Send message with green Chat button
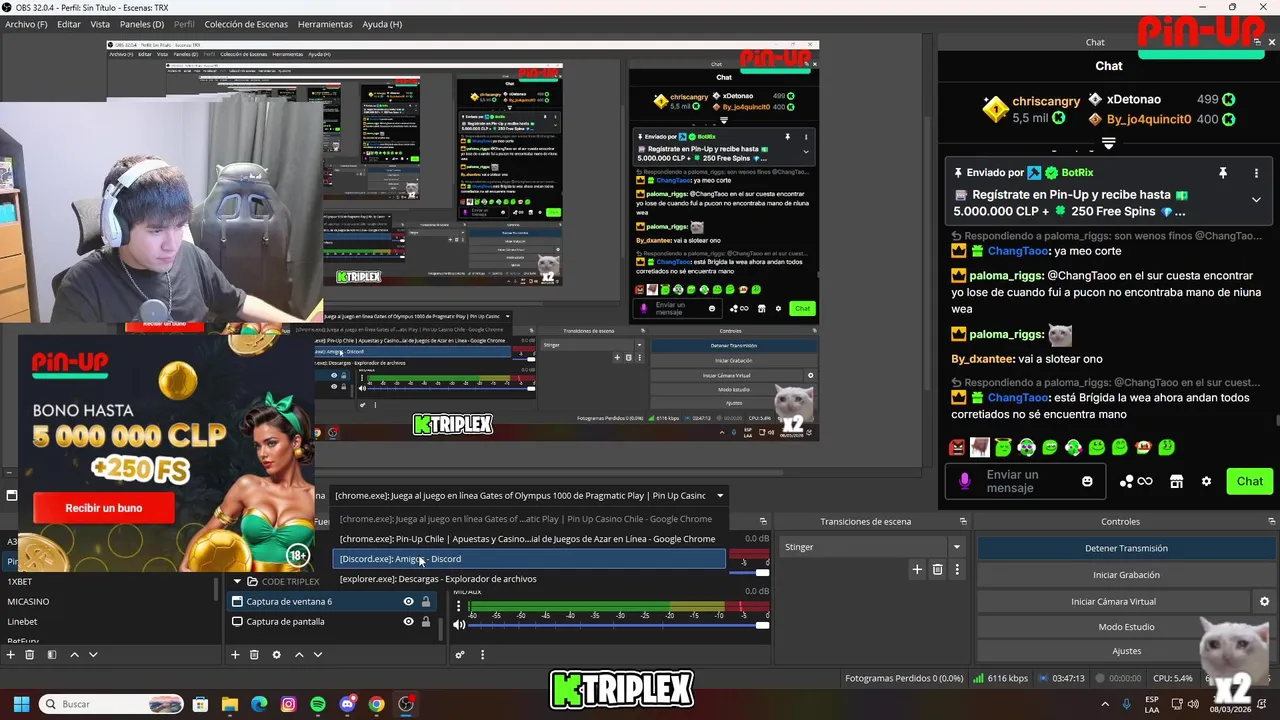The image size is (1280, 720). 1249,481
